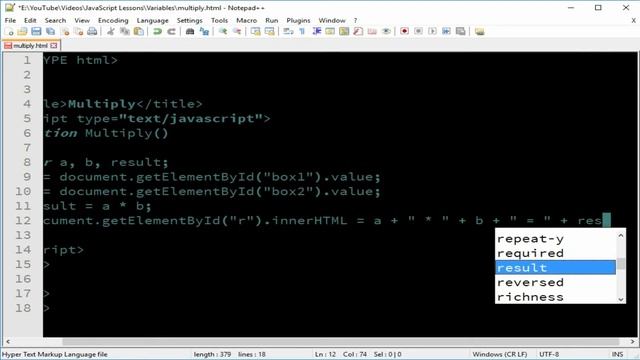Click the Copy toolbar icon
The image size is (640, 360).
tap(124, 31)
